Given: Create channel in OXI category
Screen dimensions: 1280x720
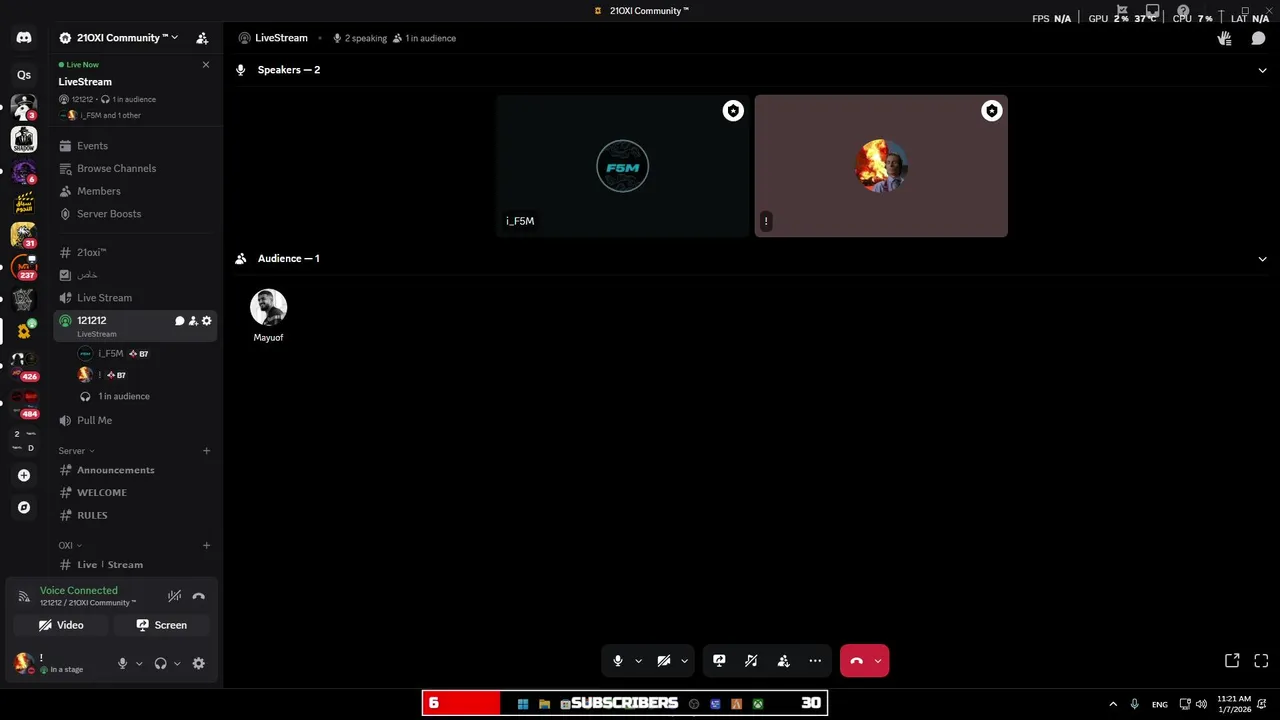Looking at the screenshot, I should pyautogui.click(x=207, y=546).
